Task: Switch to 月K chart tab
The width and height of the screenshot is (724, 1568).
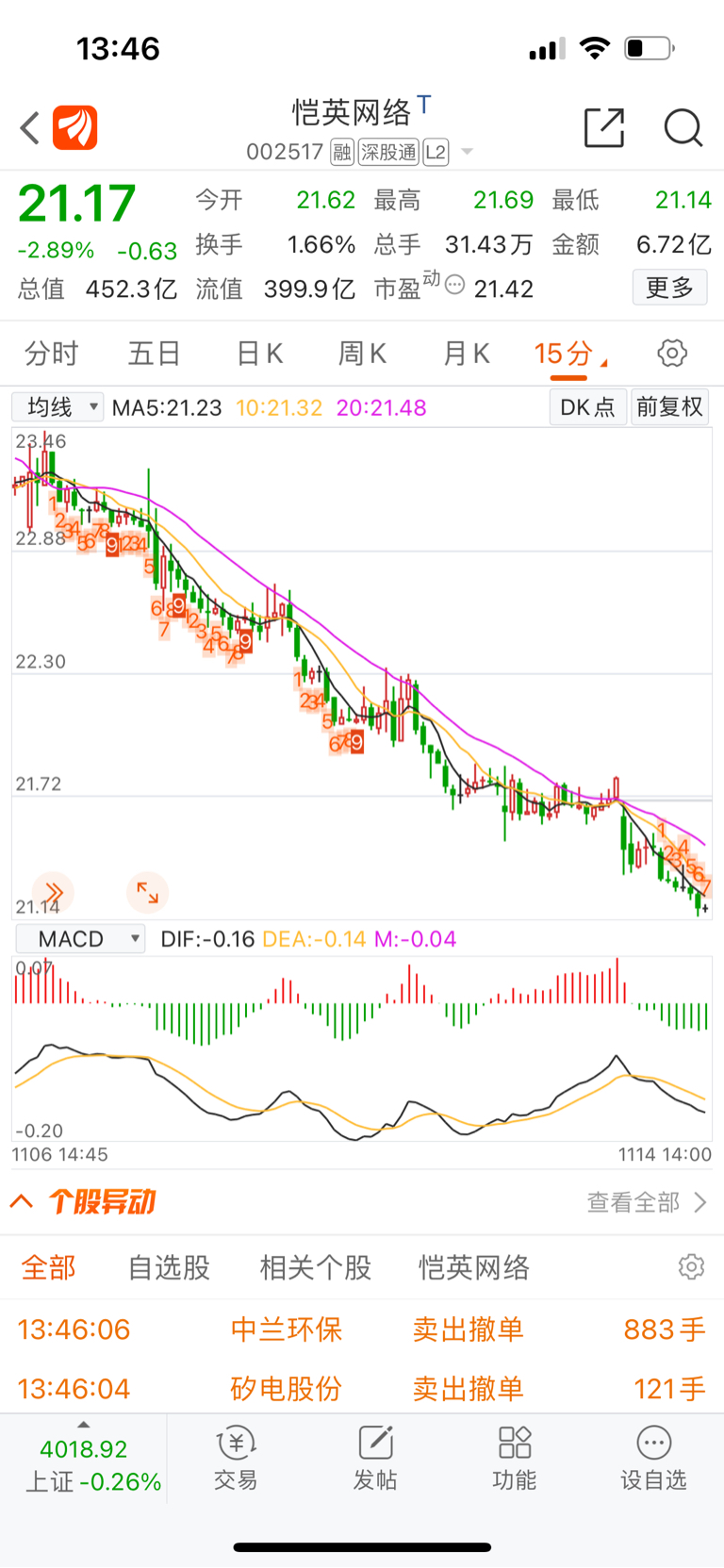Action: [467, 354]
